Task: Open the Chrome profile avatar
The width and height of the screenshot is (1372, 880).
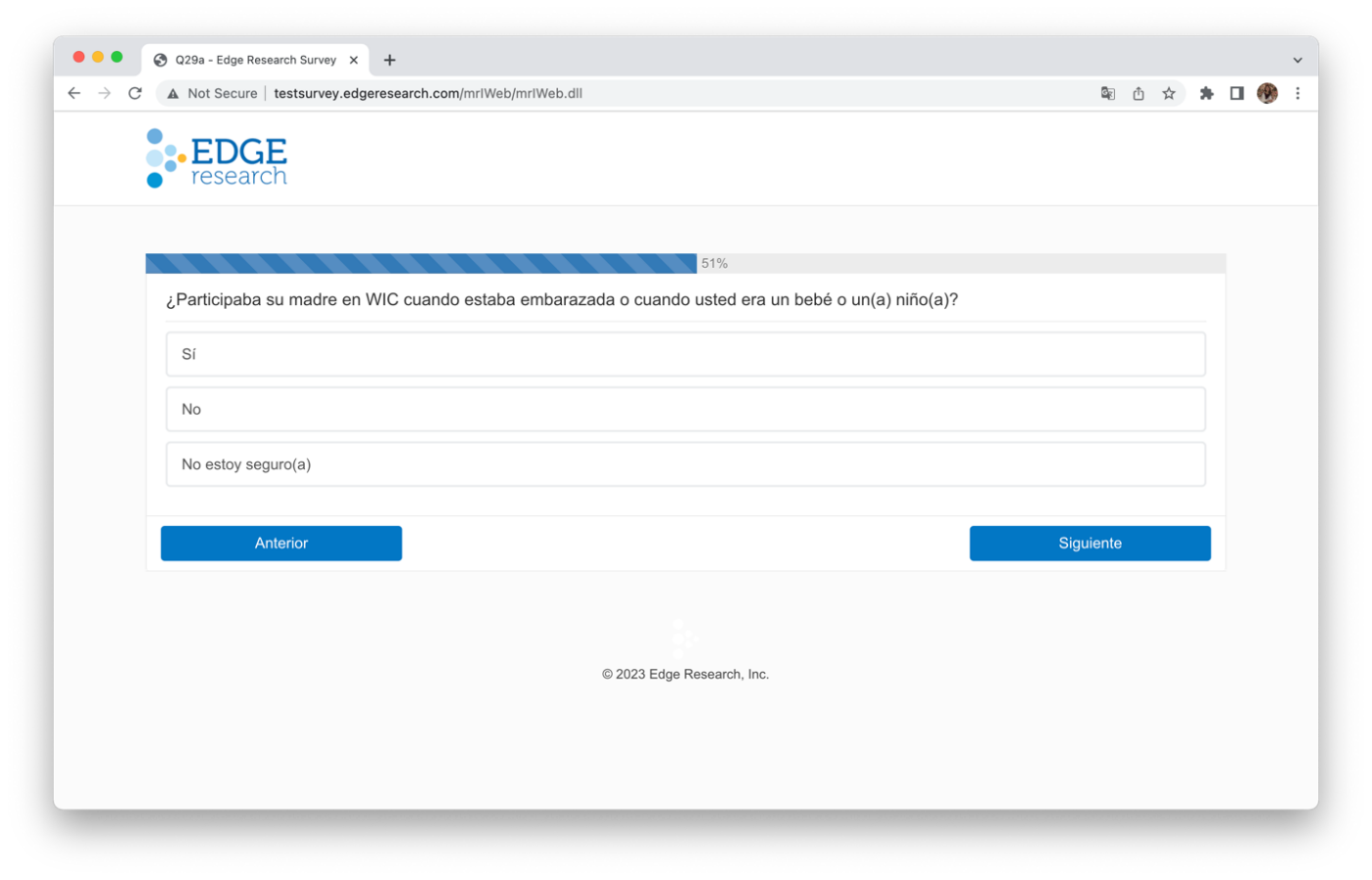Action: [x=1268, y=93]
